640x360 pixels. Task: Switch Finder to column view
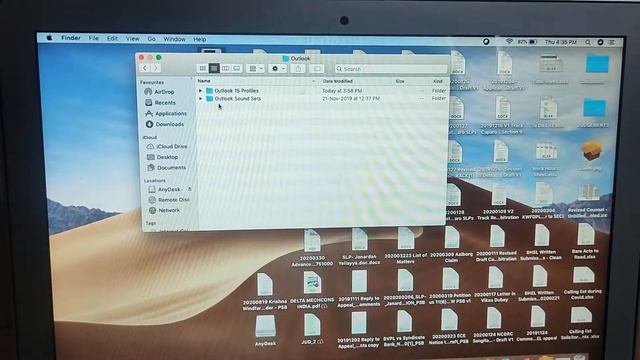[x=225, y=68]
